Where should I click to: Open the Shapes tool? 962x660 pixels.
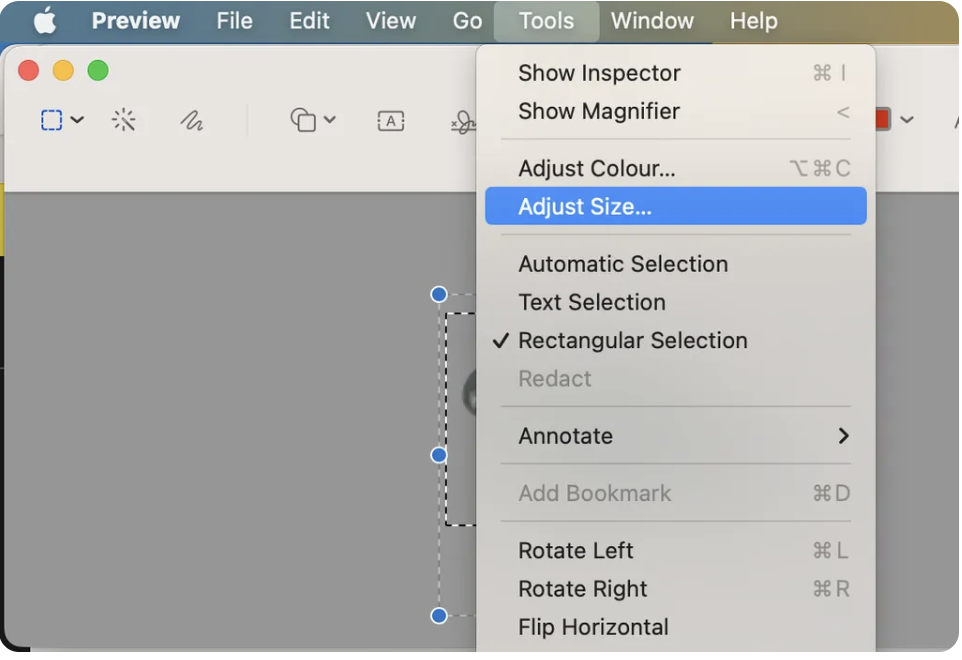click(x=303, y=119)
